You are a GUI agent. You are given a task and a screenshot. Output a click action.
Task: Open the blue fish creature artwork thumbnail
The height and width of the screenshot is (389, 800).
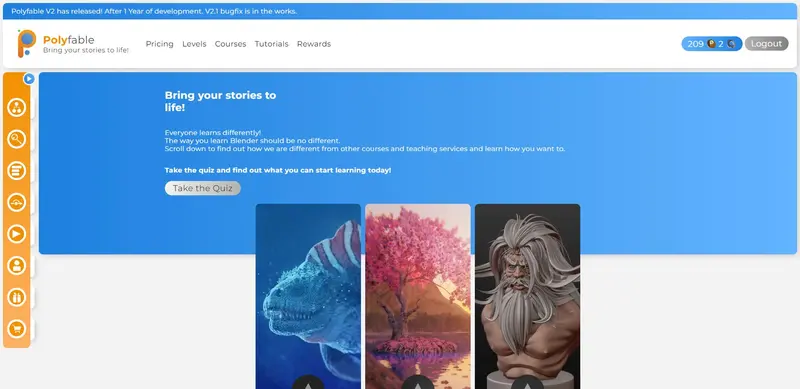click(308, 297)
